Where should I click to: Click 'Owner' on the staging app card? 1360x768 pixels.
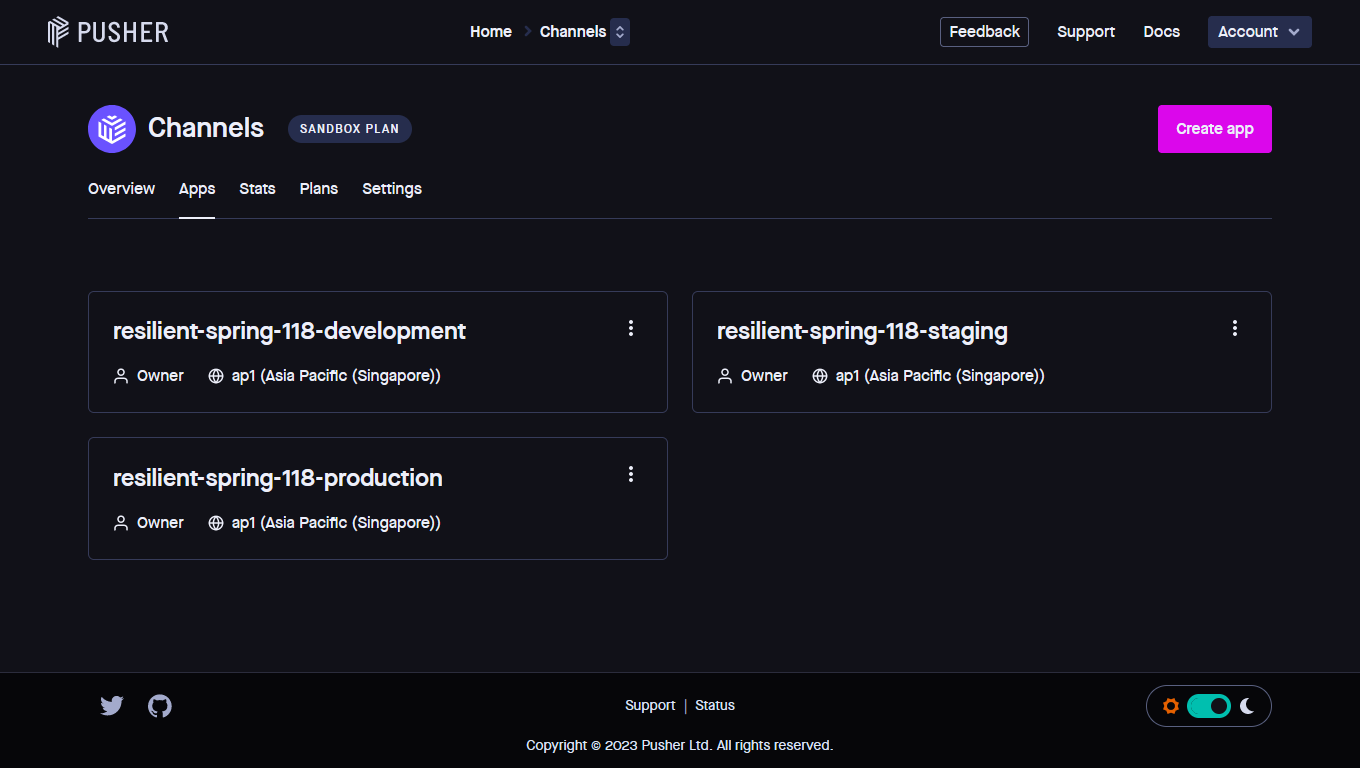point(764,376)
